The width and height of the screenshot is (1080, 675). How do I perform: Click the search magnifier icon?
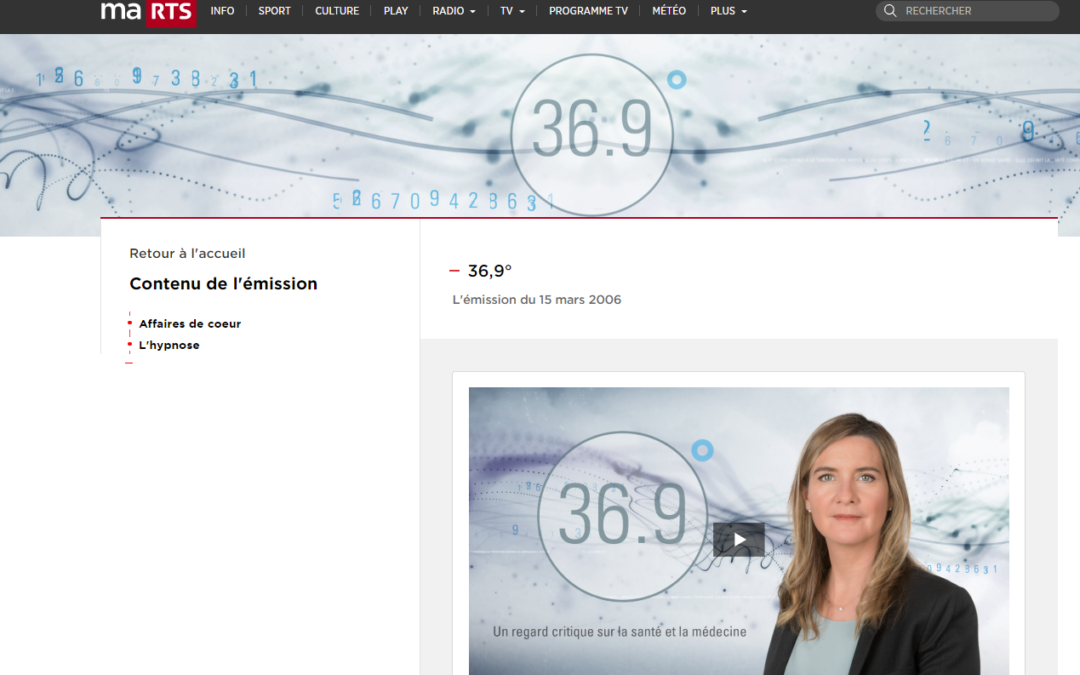pos(890,11)
